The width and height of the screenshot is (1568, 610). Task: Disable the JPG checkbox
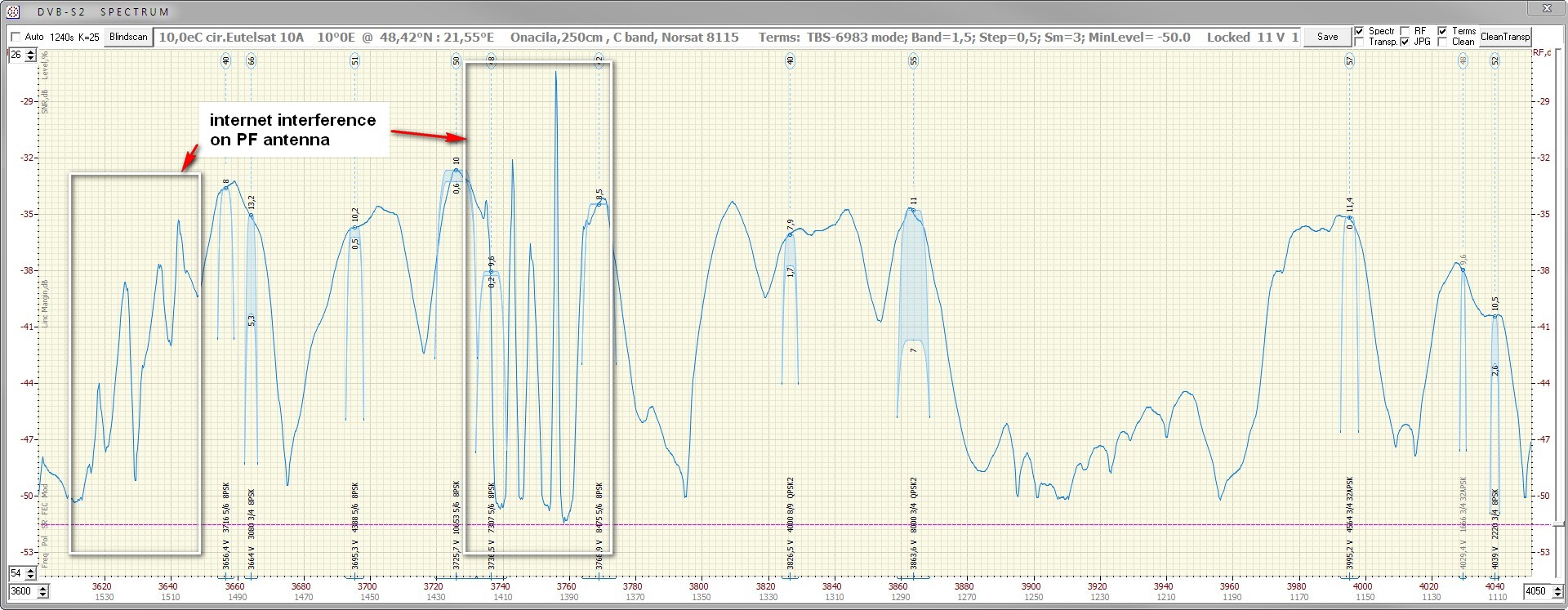click(1405, 42)
